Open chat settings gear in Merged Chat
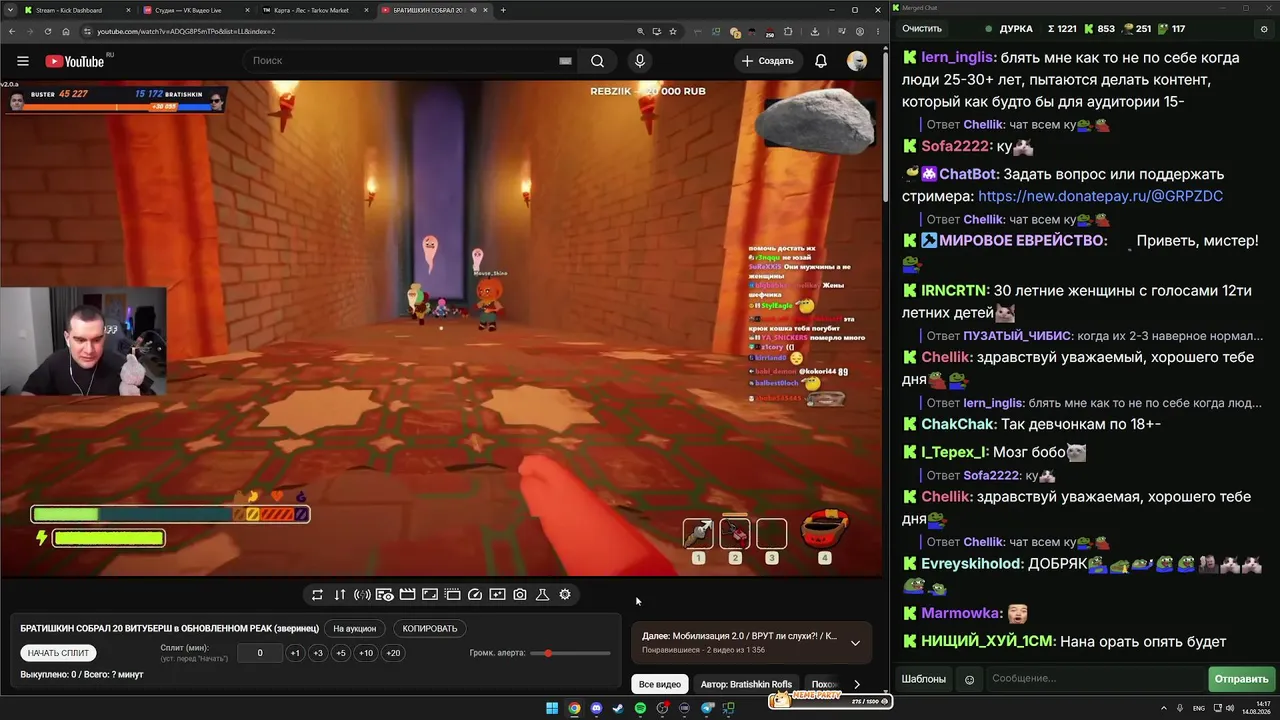The image size is (1280, 720). [1264, 29]
